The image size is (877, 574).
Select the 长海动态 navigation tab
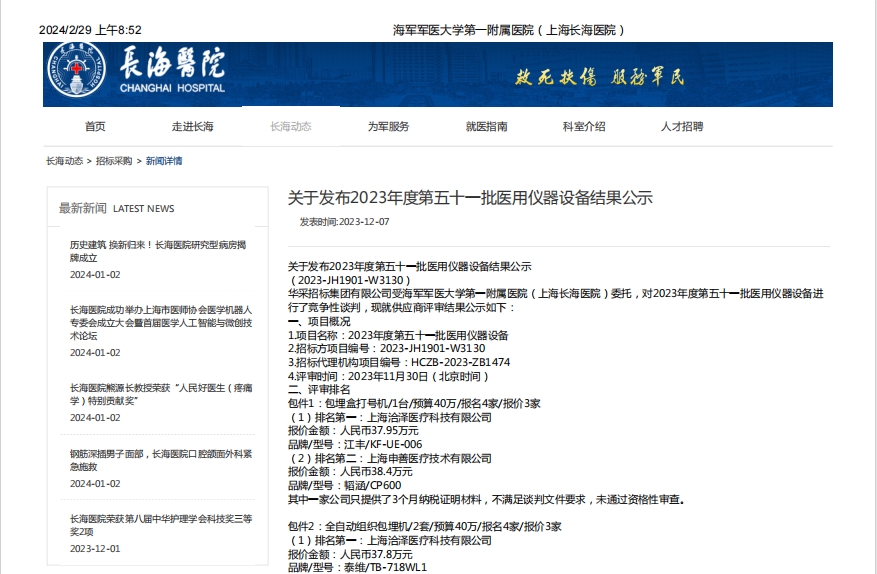tap(290, 127)
